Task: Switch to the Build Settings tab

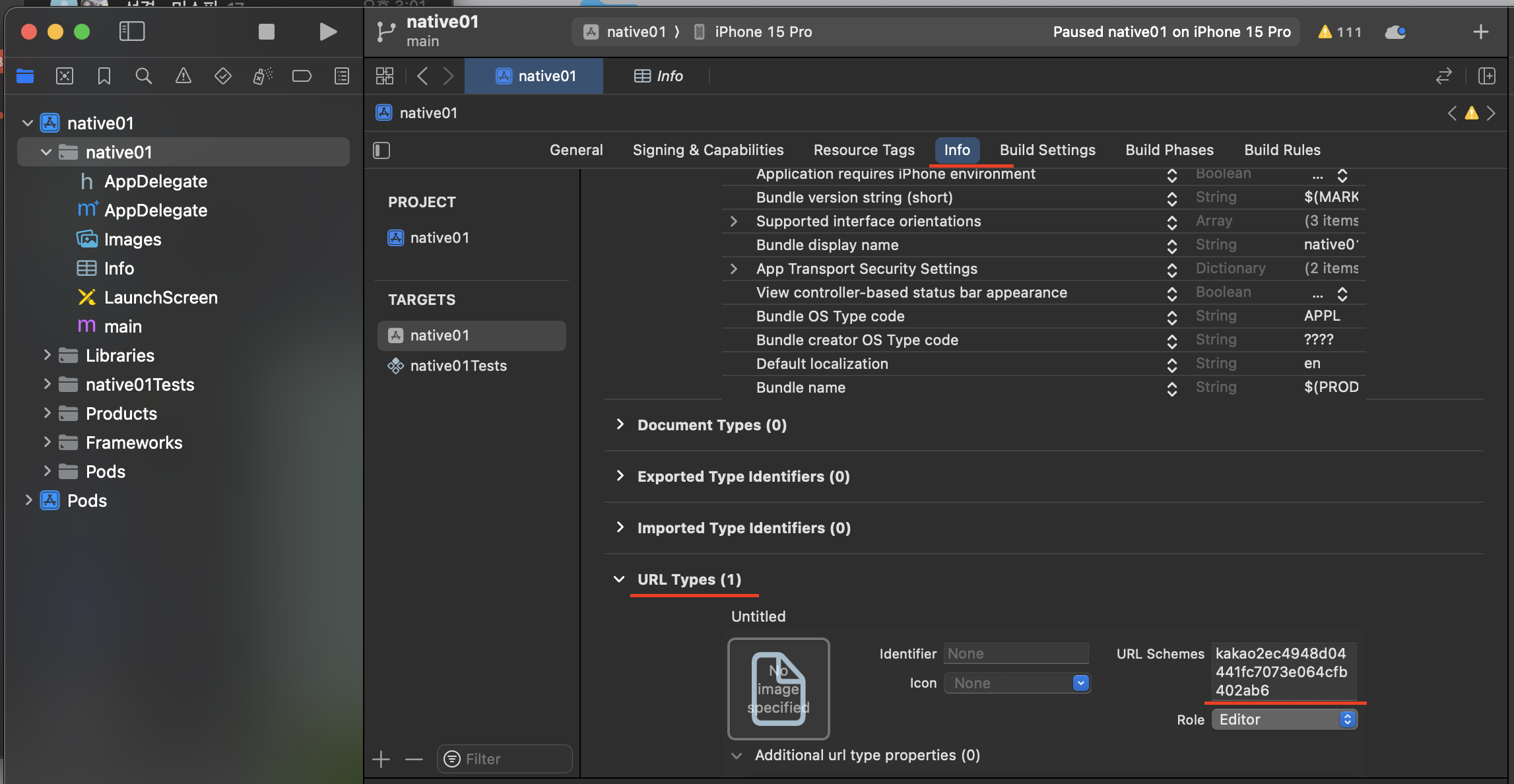Action: tap(1047, 150)
